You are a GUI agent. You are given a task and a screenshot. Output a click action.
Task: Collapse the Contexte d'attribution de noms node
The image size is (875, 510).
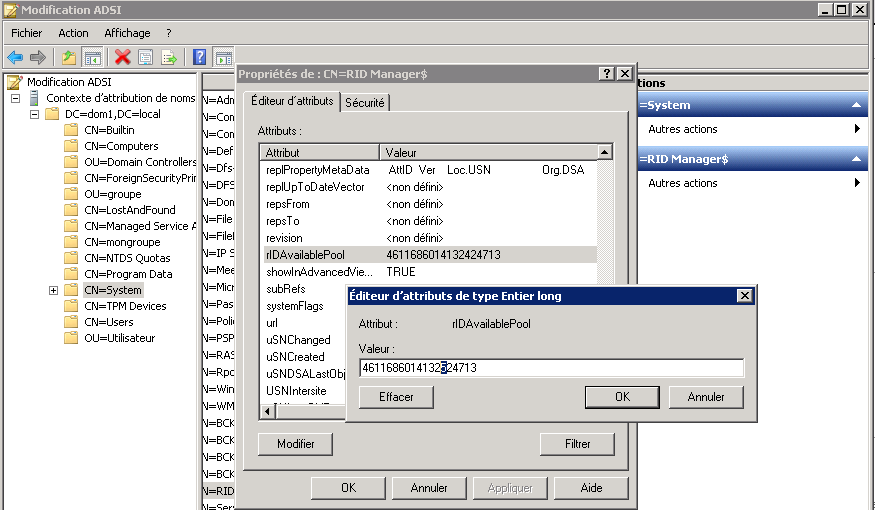tap(16, 98)
